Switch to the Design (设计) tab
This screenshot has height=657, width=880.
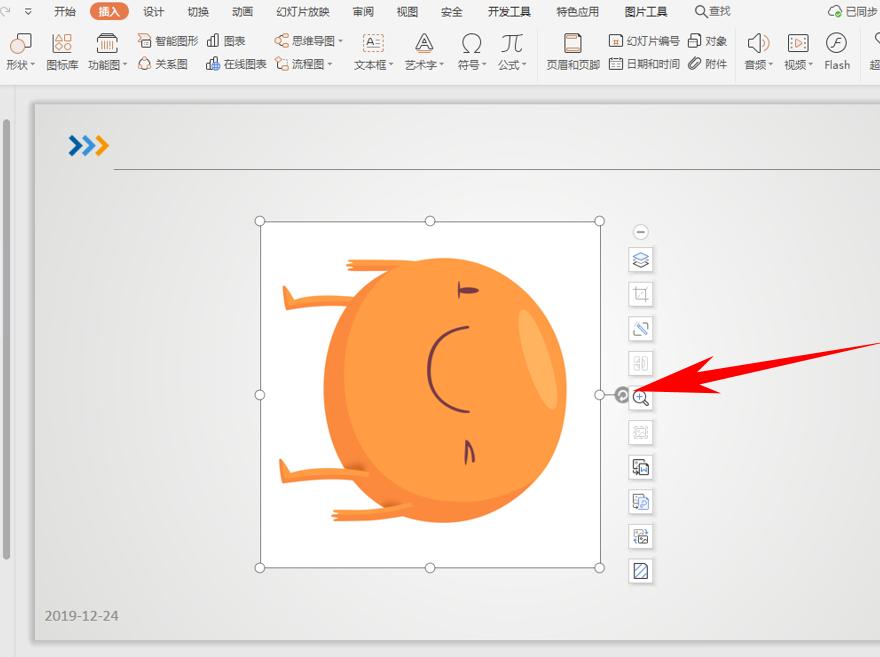[153, 12]
